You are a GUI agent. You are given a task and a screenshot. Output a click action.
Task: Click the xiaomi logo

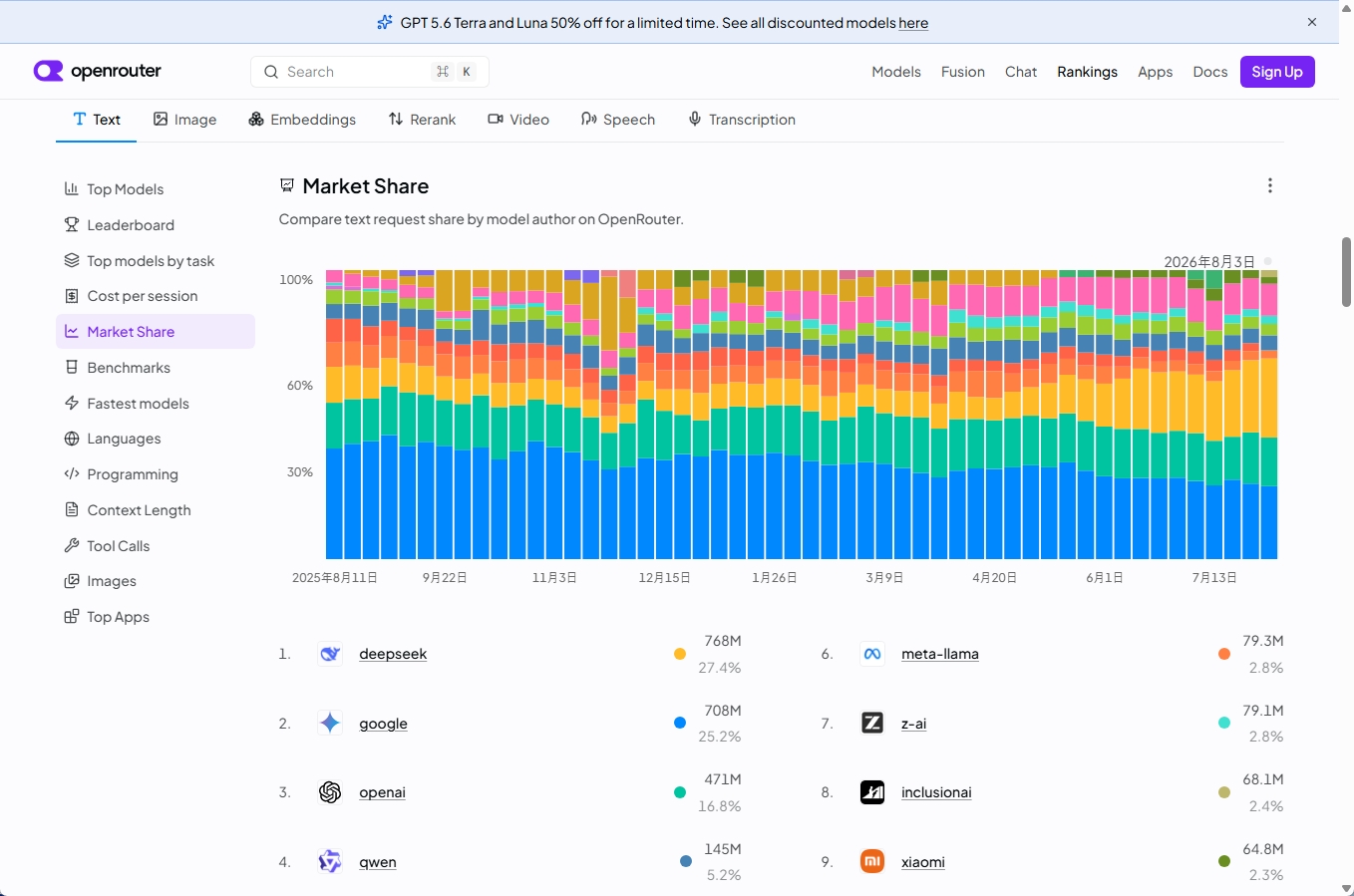click(872, 861)
